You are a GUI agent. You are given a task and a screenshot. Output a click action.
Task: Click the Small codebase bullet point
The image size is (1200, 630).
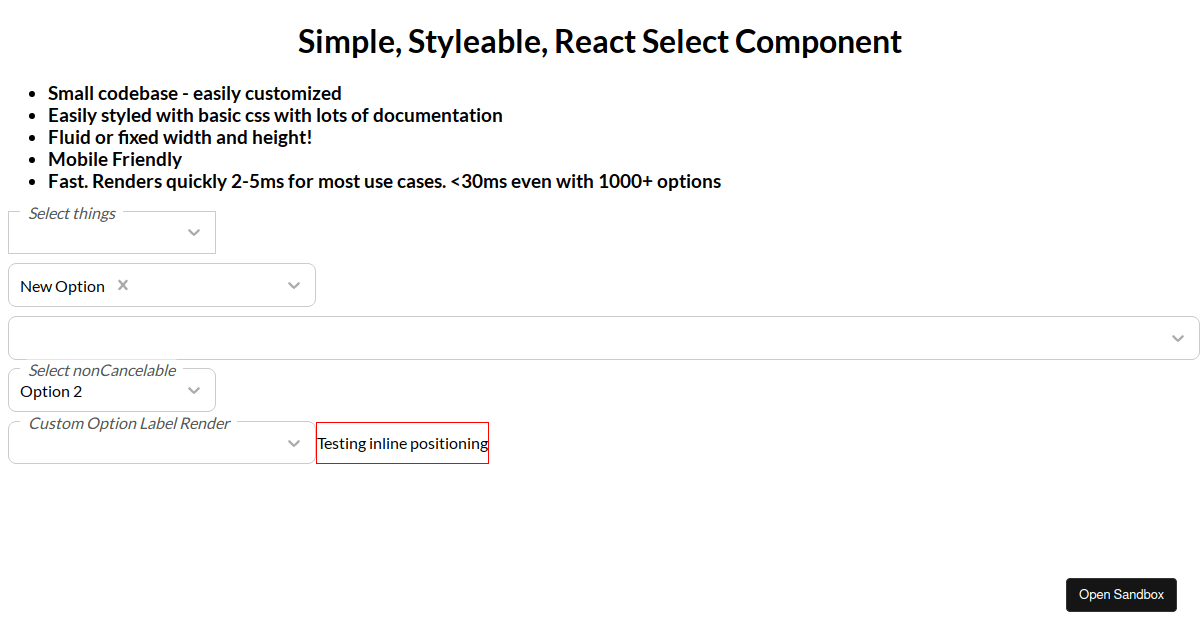point(194,92)
